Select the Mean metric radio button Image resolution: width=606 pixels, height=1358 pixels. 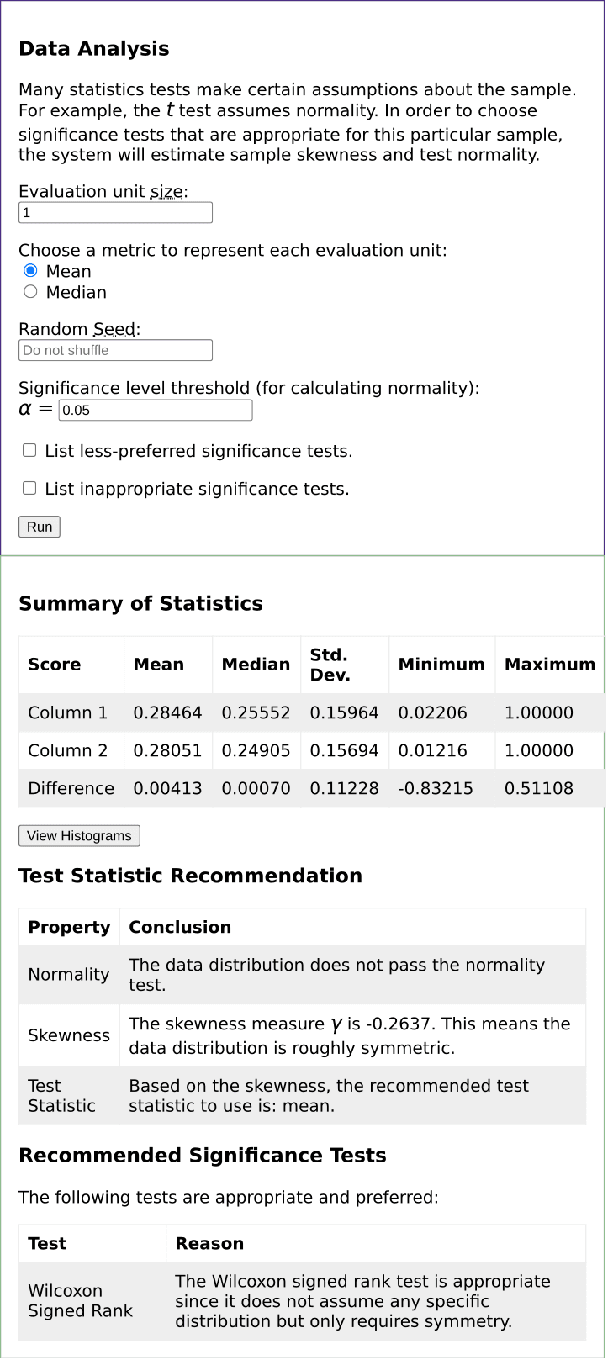pos(30,271)
